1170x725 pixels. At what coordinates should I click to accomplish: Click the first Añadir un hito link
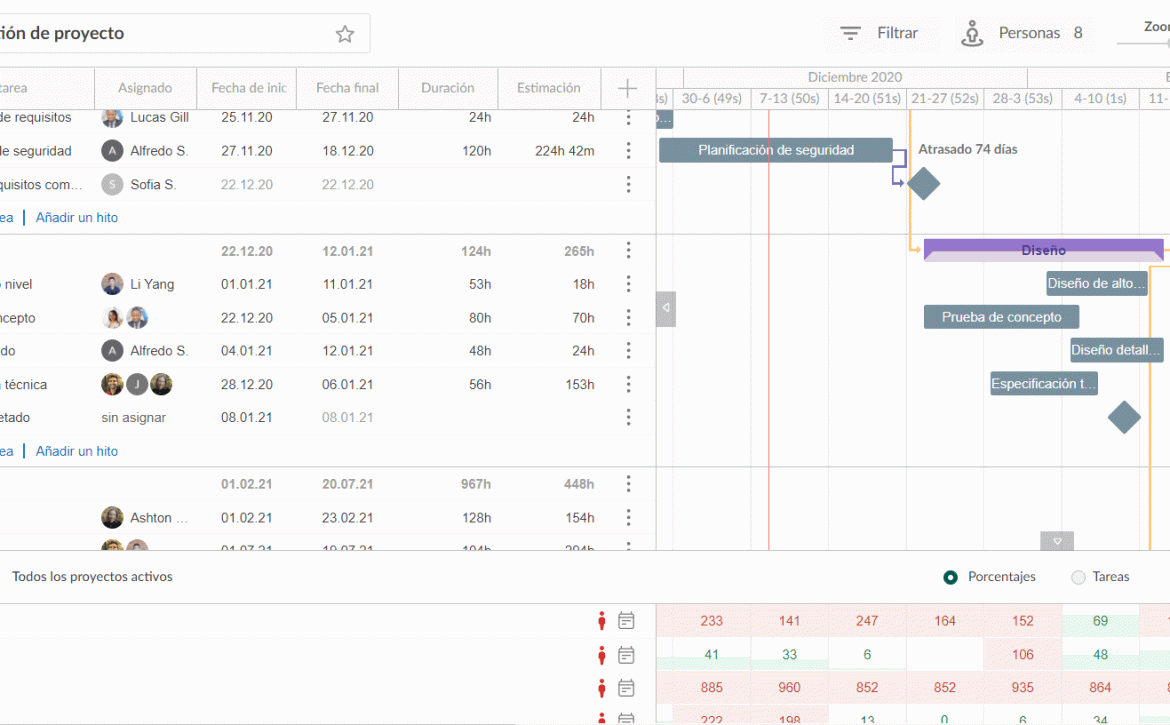77,217
